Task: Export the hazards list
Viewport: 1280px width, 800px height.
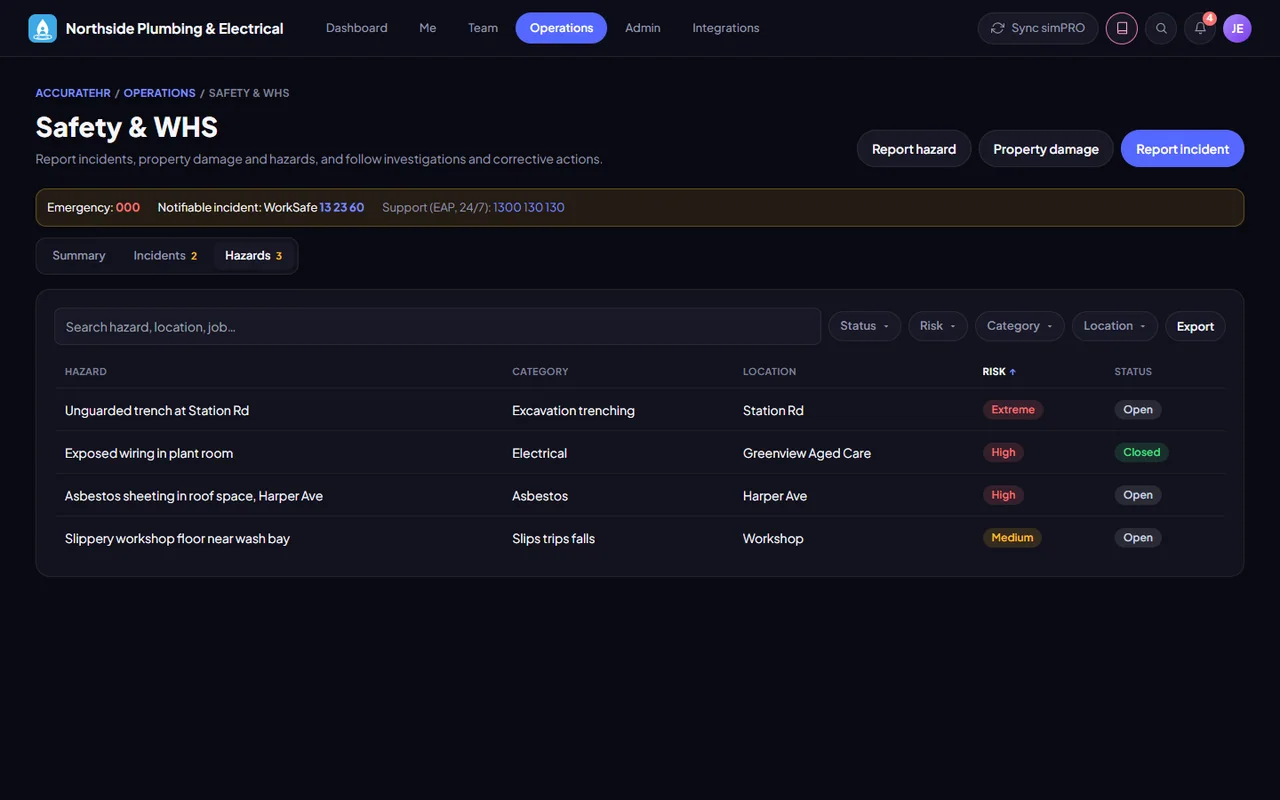Action: (x=1195, y=326)
